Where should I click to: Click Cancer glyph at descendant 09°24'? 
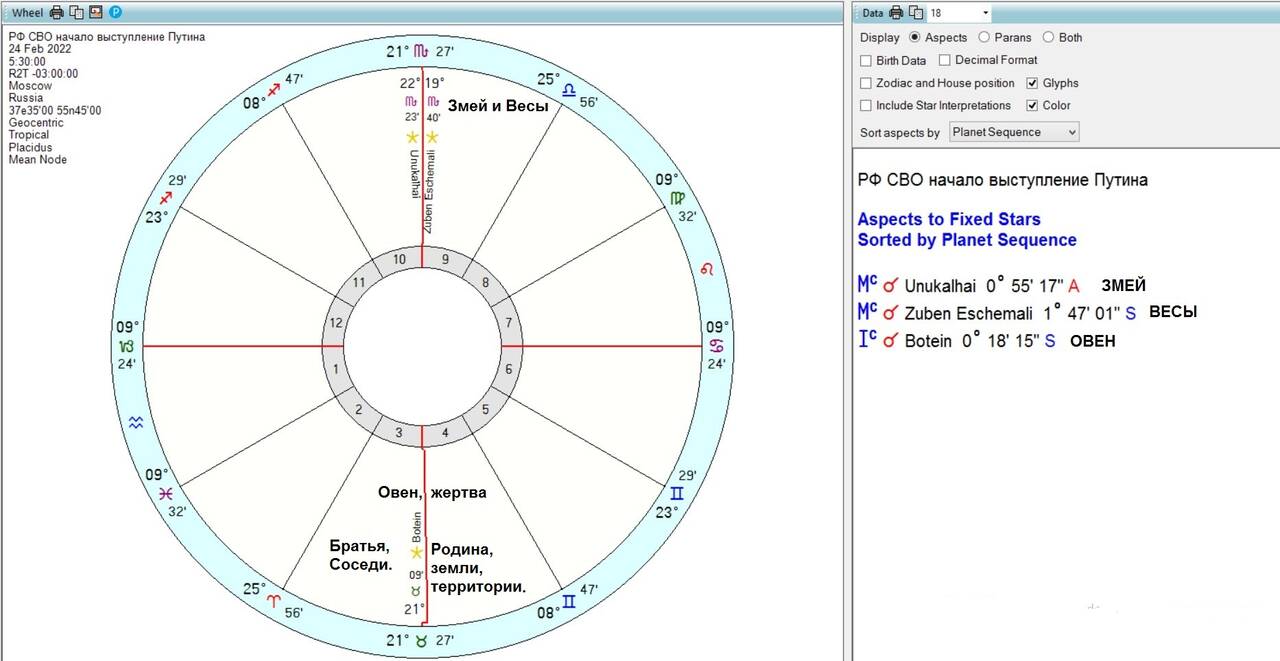(717, 346)
